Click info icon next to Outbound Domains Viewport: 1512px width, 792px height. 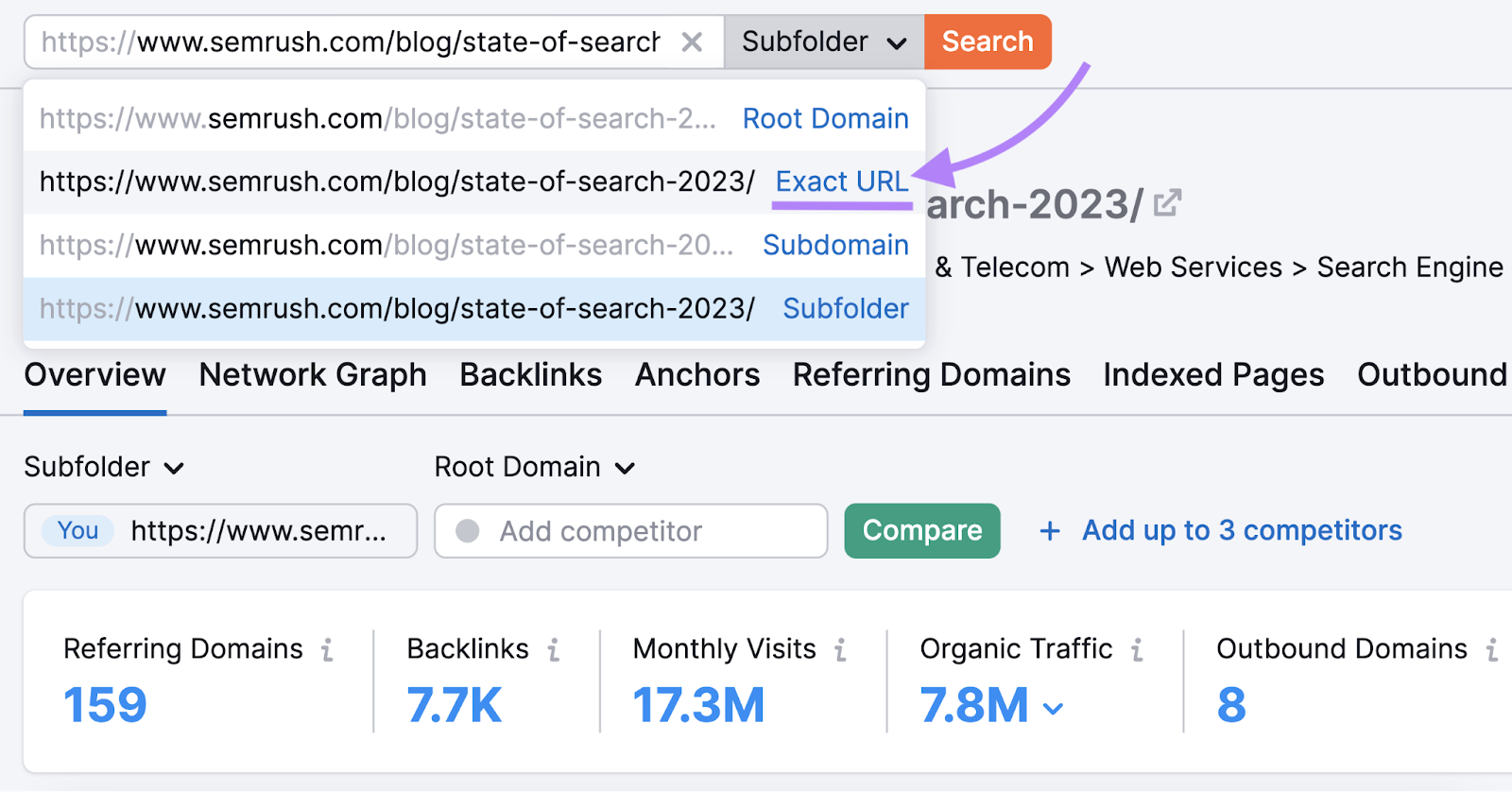click(x=1492, y=649)
